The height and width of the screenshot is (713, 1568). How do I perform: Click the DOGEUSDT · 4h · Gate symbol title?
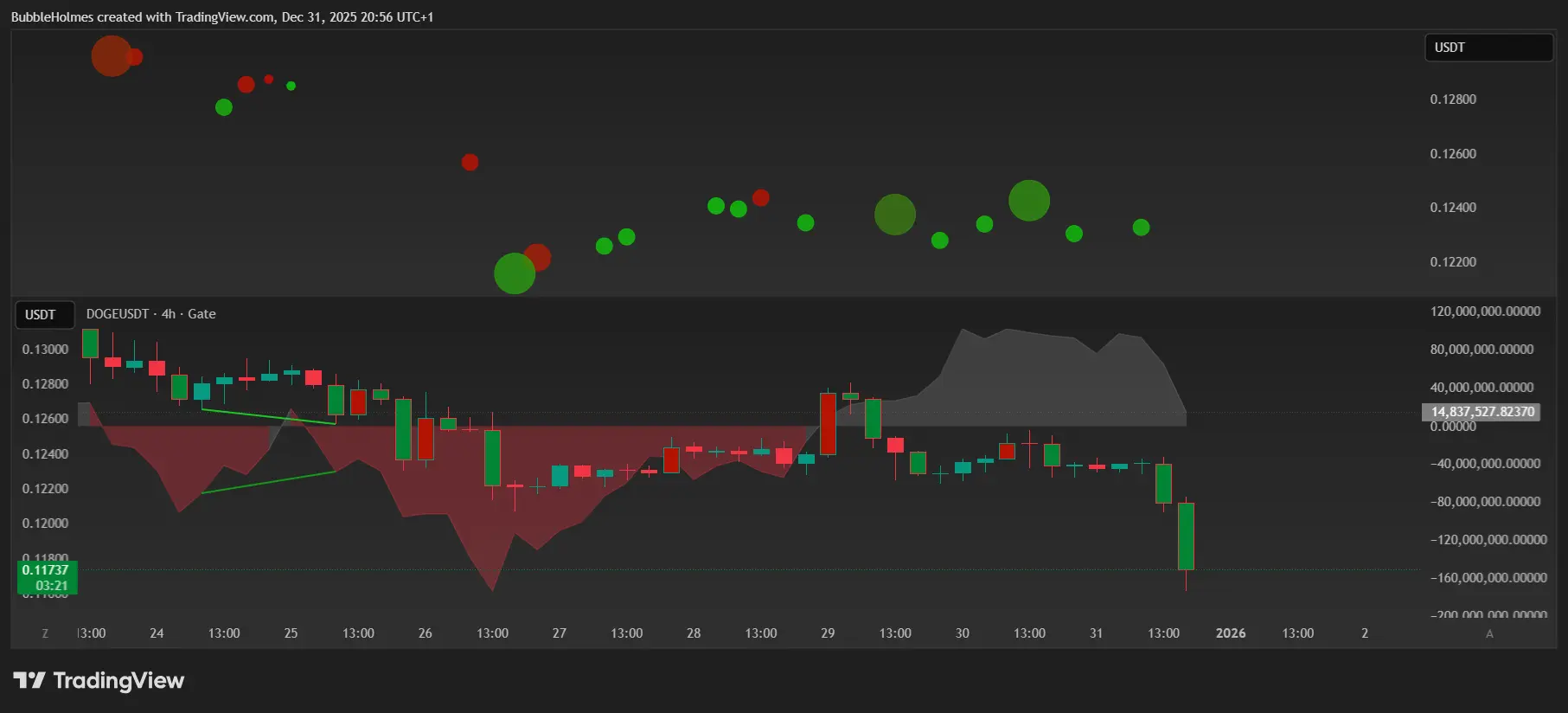pyautogui.click(x=151, y=314)
